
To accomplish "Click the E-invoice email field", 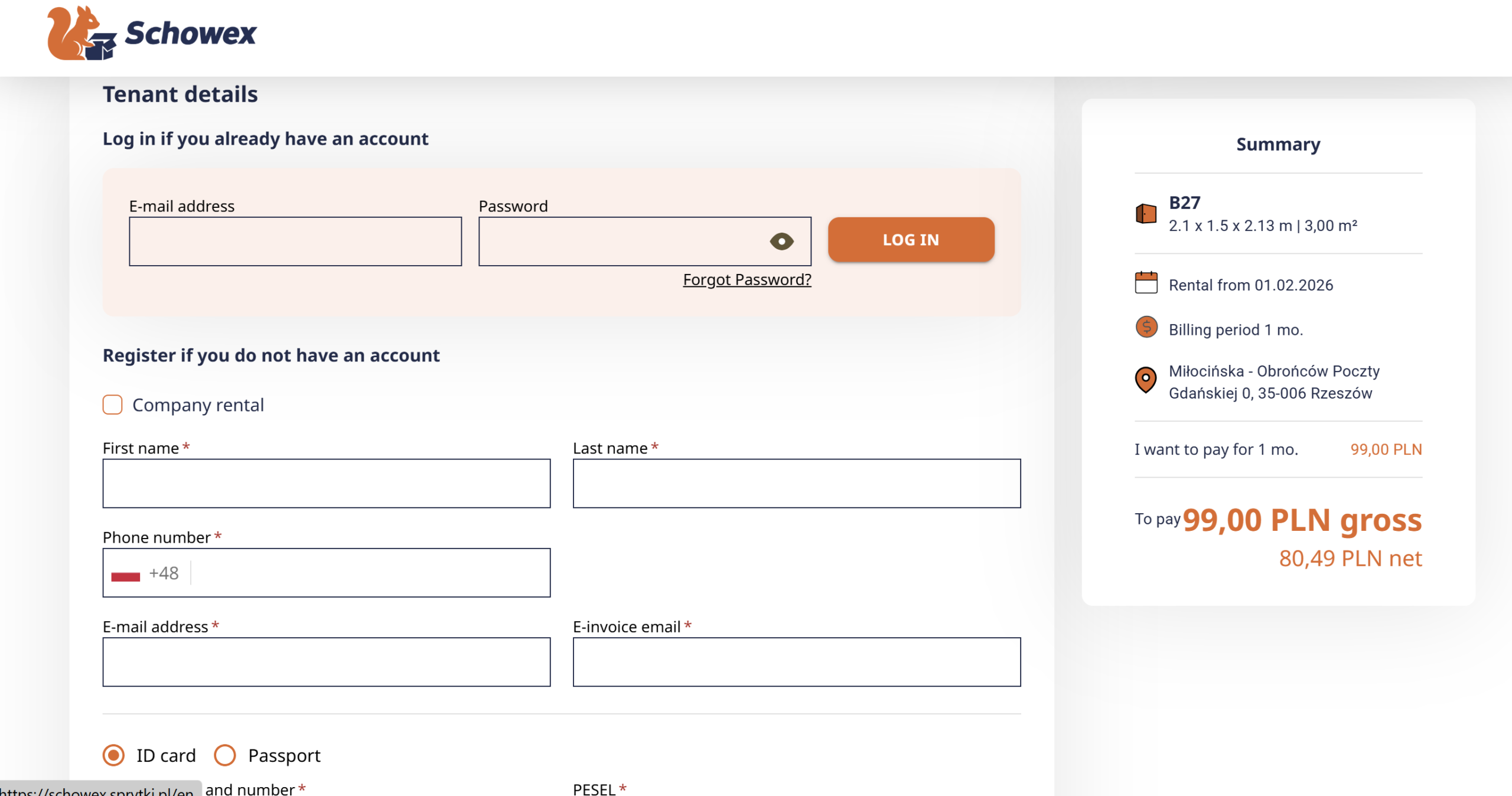I will tap(796, 662).
